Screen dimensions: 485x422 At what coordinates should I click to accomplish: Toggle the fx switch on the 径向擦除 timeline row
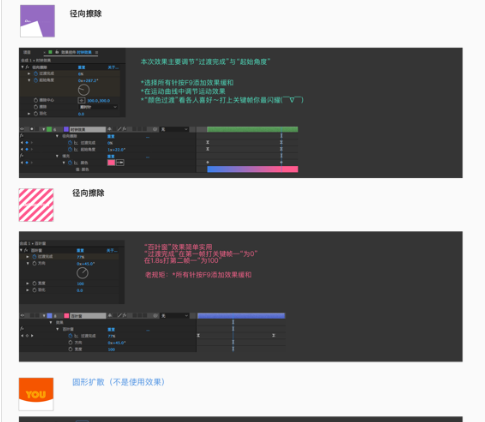[x=22, y=135]
